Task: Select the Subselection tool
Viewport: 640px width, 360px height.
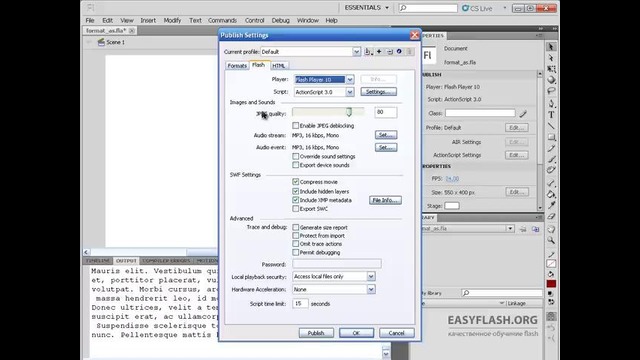Action: tap(551, 58)
